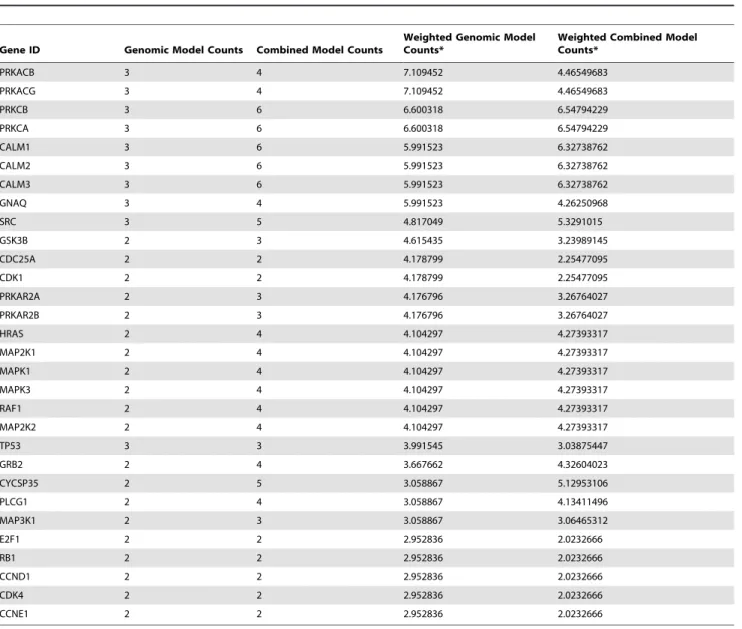
Task: Select value 6.54794229 in the PRKCA row
Action: coord(583,129)
